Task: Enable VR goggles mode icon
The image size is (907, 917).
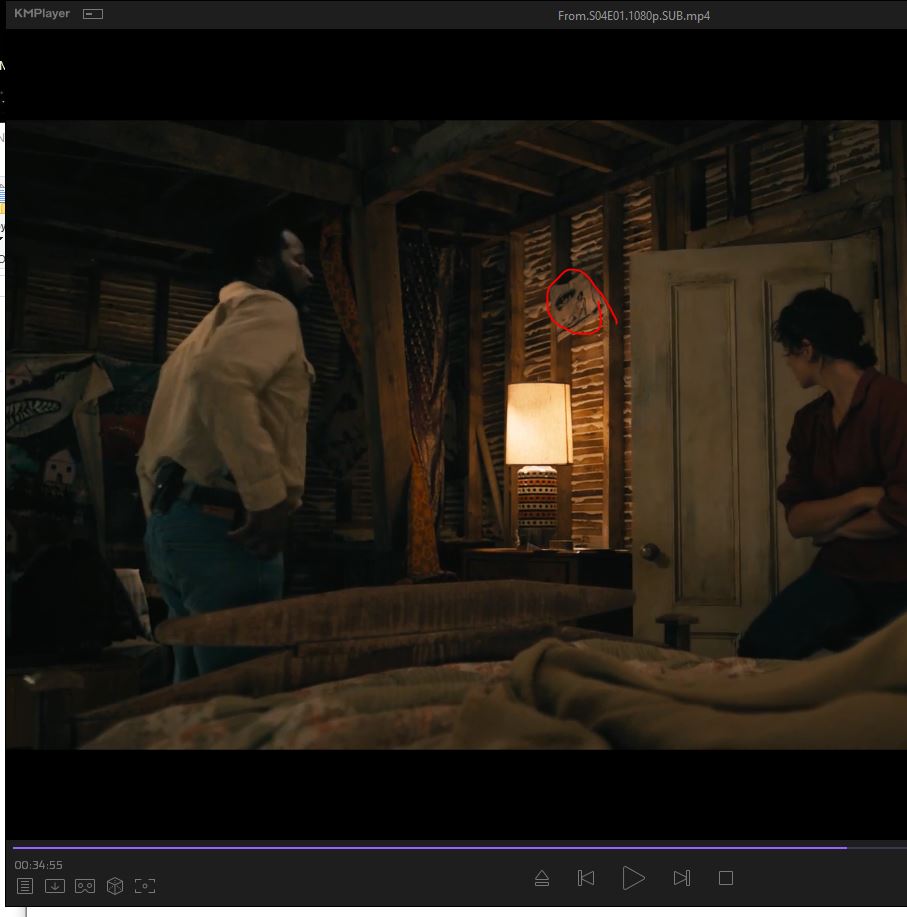Action: (x=85, y=886)
